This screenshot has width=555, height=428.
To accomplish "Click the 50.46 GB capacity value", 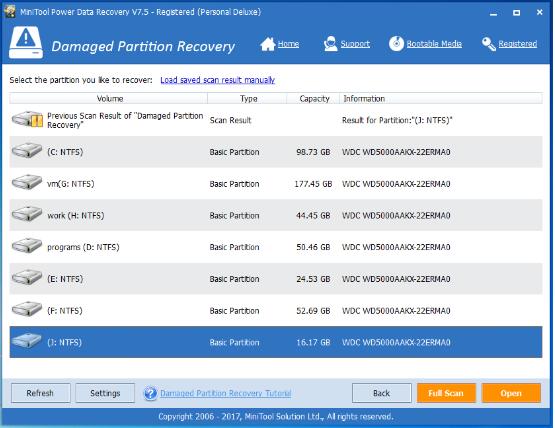I will [313, 247].
